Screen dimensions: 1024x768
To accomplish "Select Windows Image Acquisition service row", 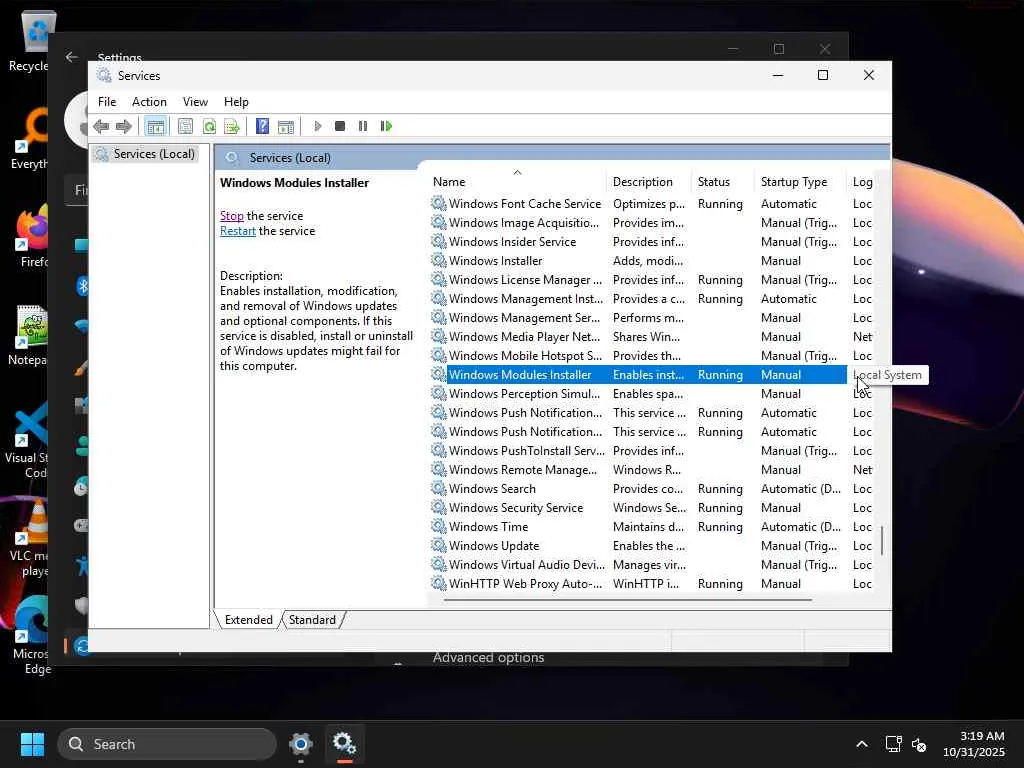I will 651,223.
